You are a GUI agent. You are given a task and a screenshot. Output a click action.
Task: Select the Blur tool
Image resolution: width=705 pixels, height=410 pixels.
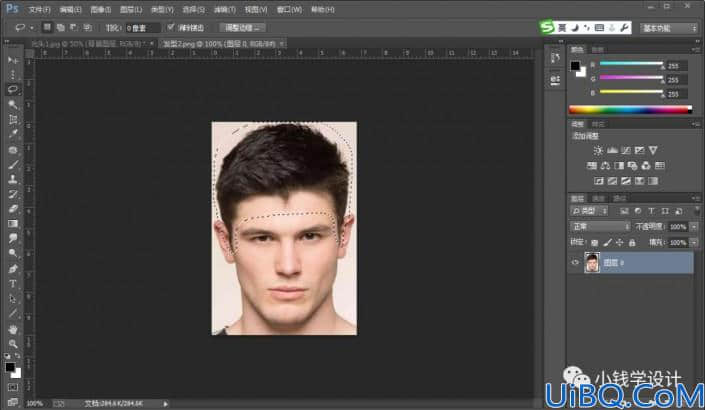point(13,238)
